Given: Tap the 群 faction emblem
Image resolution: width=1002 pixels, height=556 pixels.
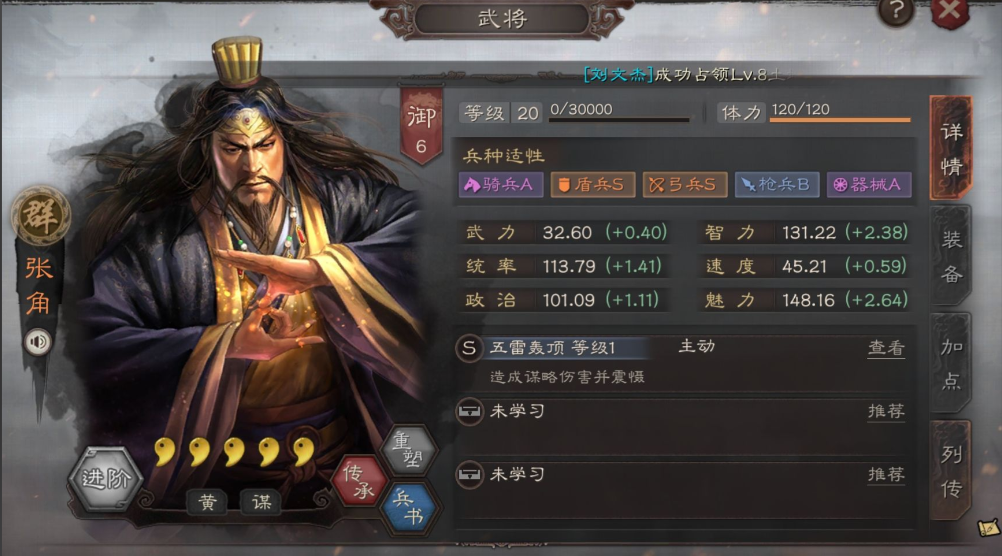Looking at the screenshot, I should tap(41, 215).
